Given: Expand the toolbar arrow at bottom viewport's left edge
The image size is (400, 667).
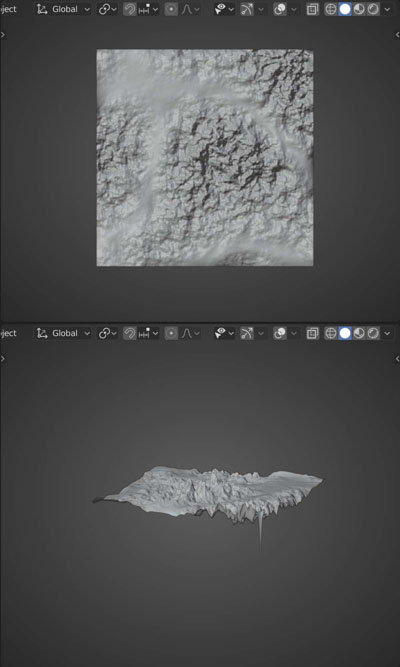Looking at the screenshot, I should pos(3,359).
